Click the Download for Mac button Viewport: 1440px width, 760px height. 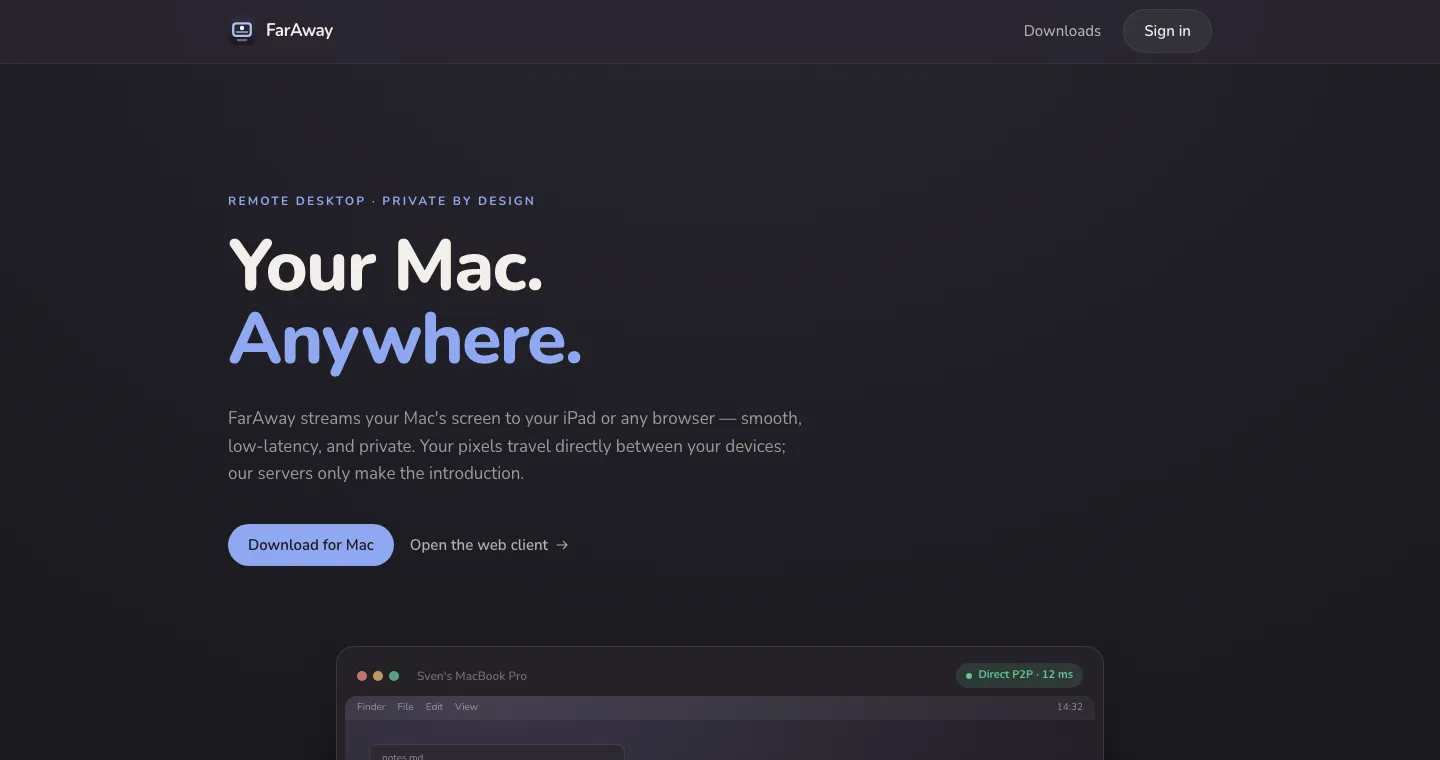coord(311,545)
